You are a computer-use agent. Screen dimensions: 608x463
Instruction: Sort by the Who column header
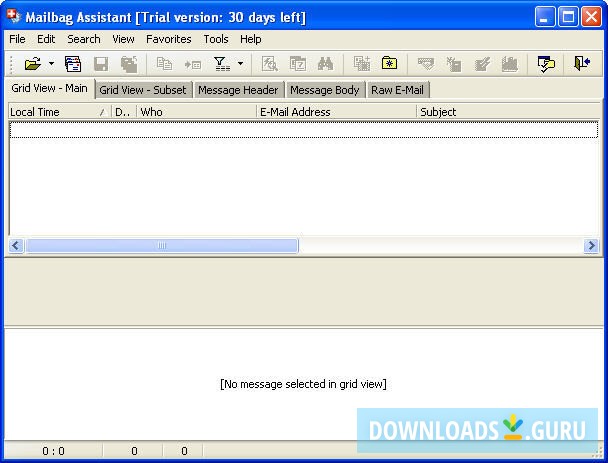pos(196,112)
